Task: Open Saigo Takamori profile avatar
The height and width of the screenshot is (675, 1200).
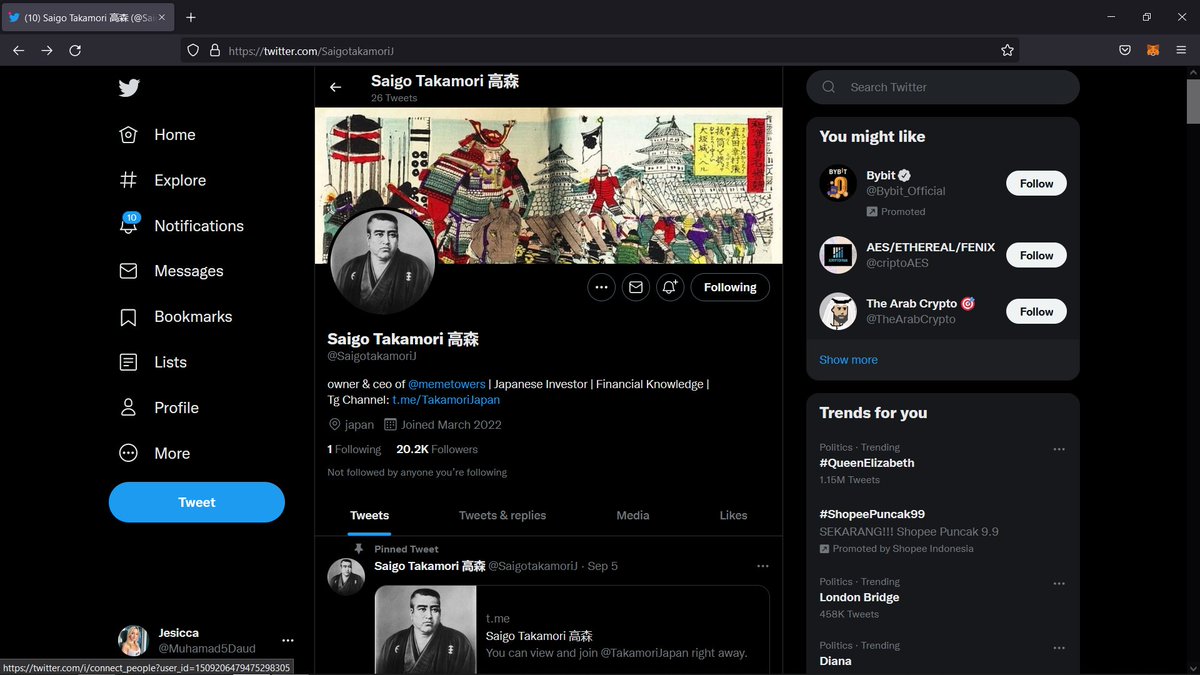Action: [x=382, y=262]
